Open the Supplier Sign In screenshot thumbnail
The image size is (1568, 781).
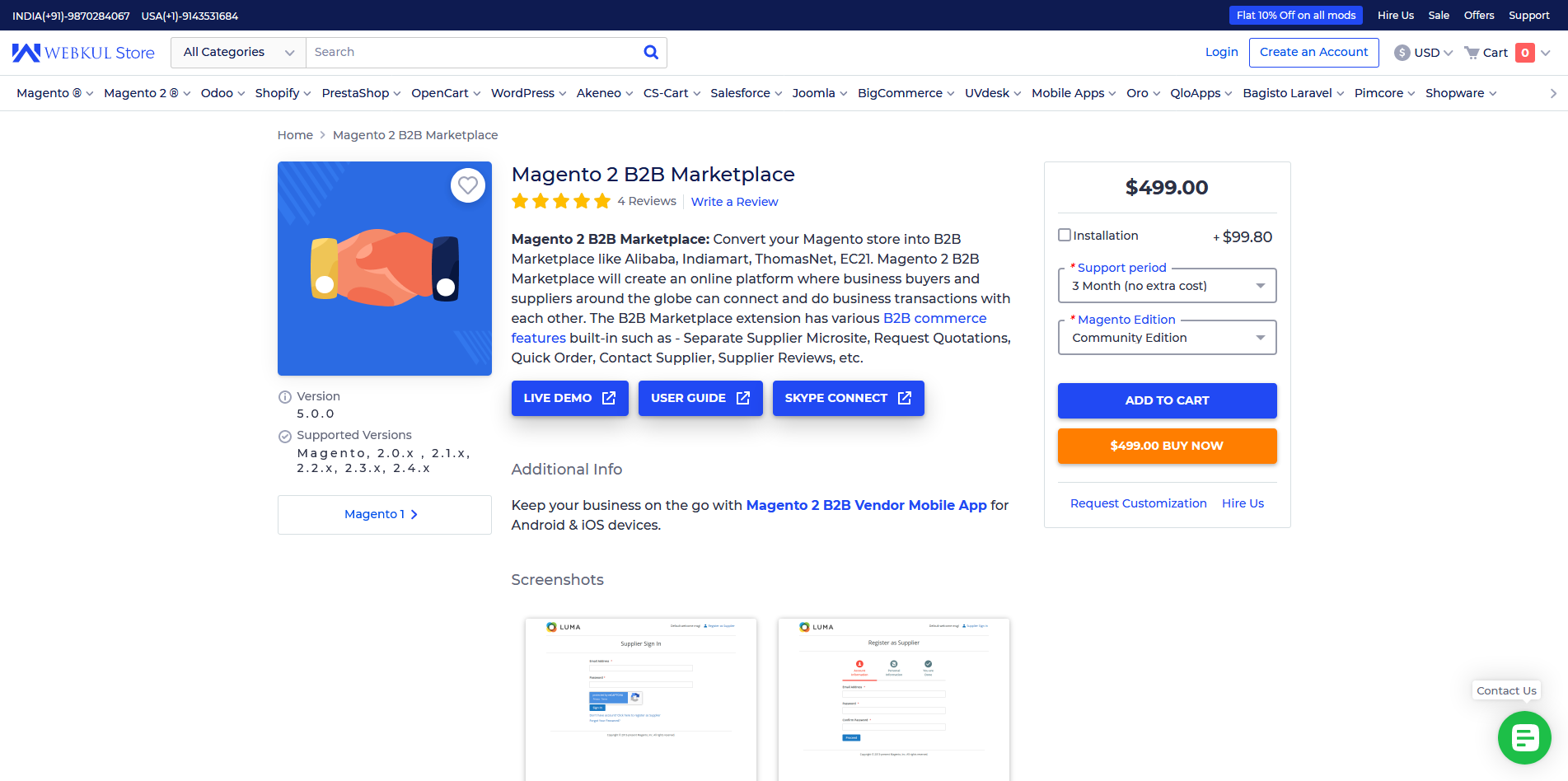click(x=641, y=699)
